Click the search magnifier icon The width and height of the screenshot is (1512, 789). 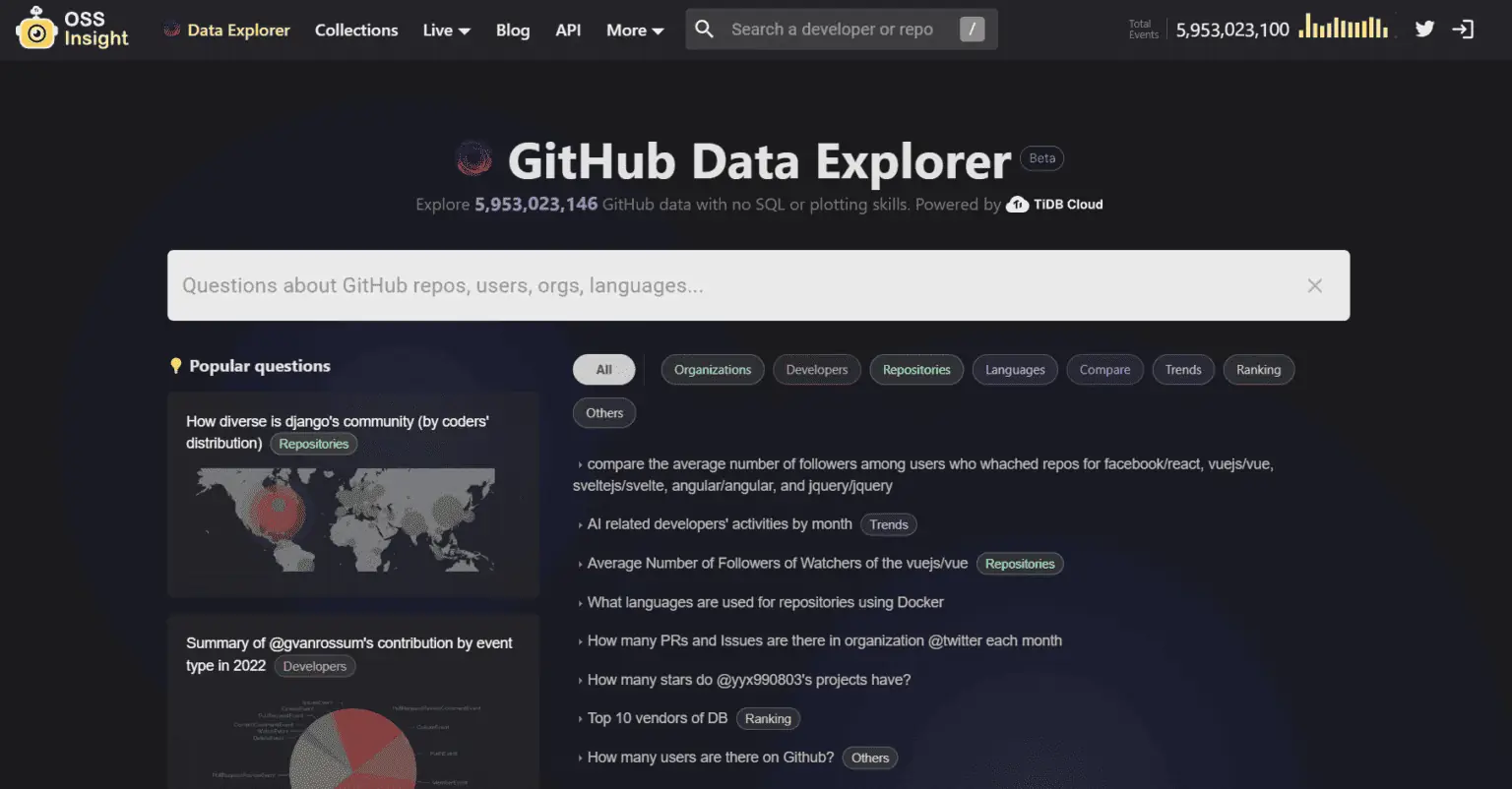[x=704, y=29]
